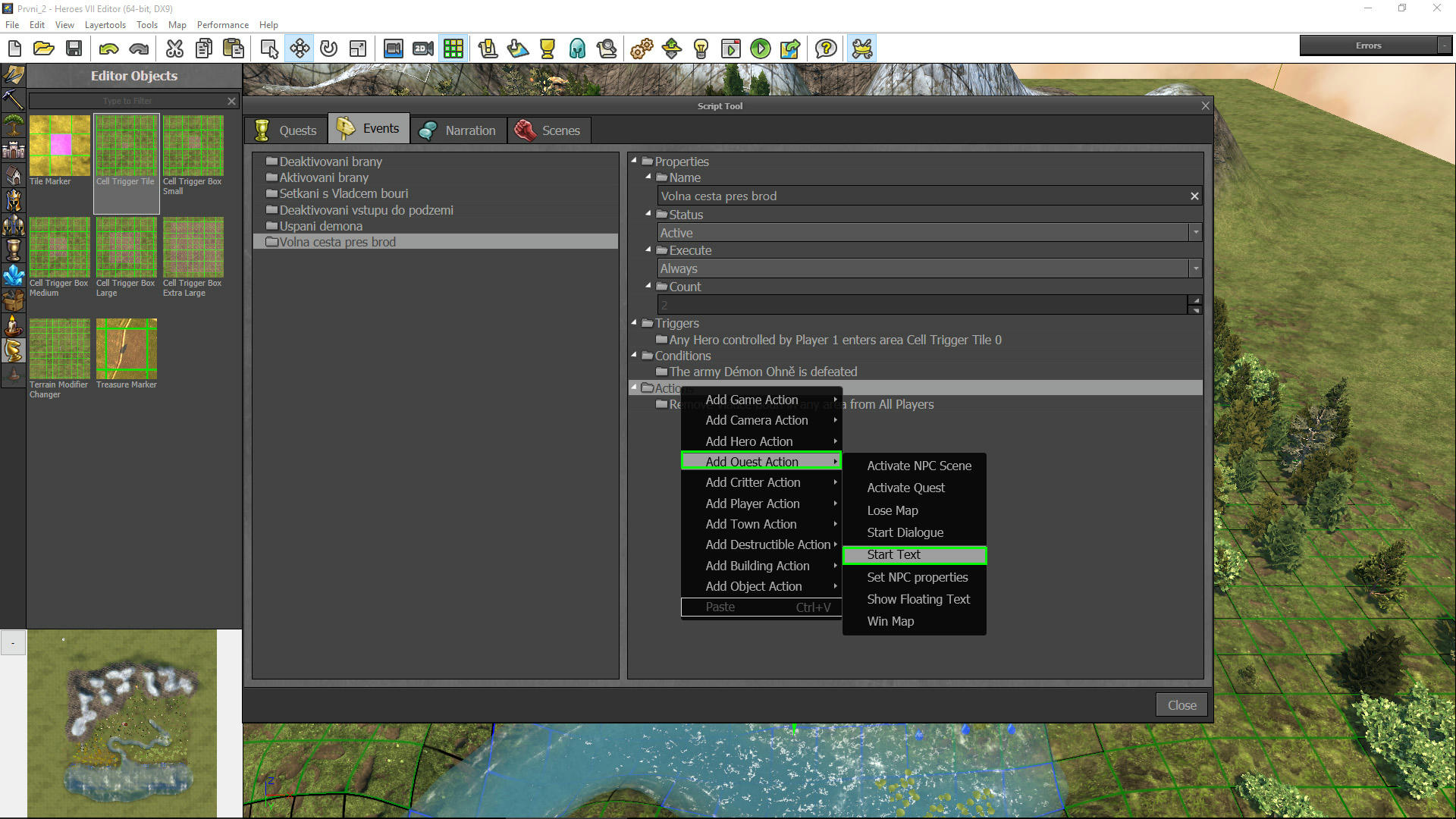Select the chess knight editor objects category
Screen dimensions: 1456x819
tap(13, 350)
